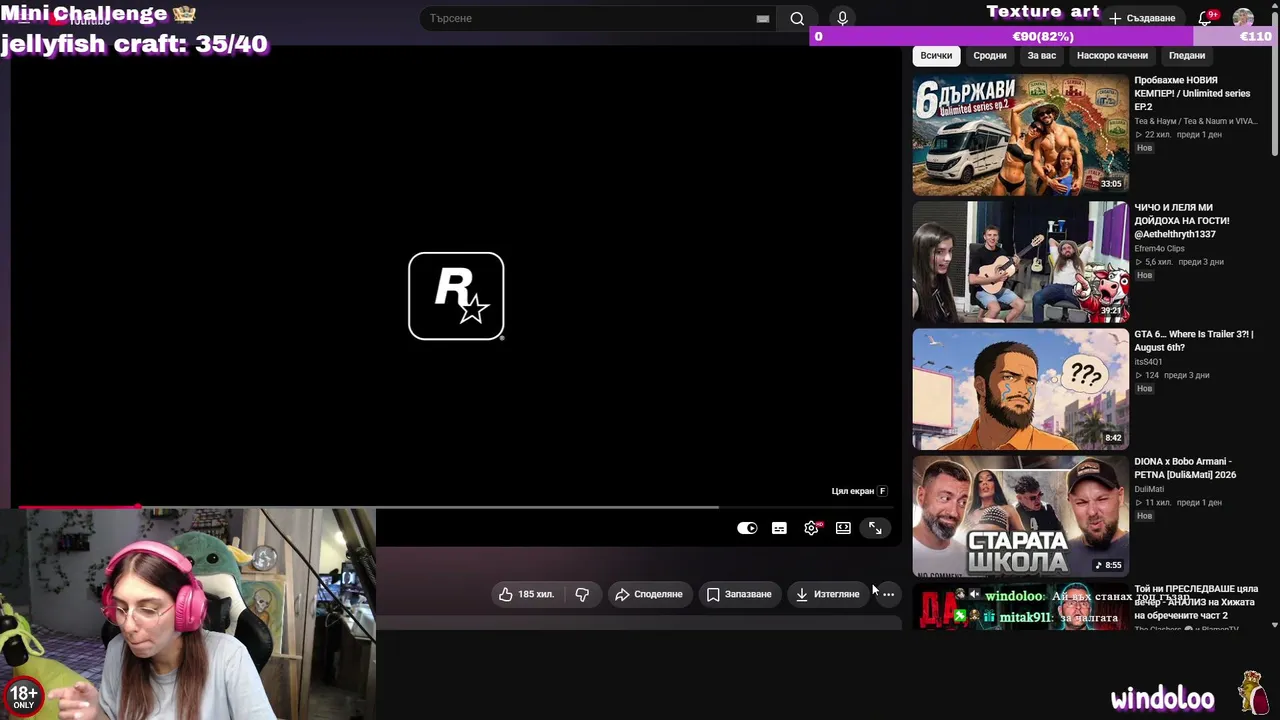
Task: Select the Наскоро качени filter chip
Action: [x=1112, y=56]
